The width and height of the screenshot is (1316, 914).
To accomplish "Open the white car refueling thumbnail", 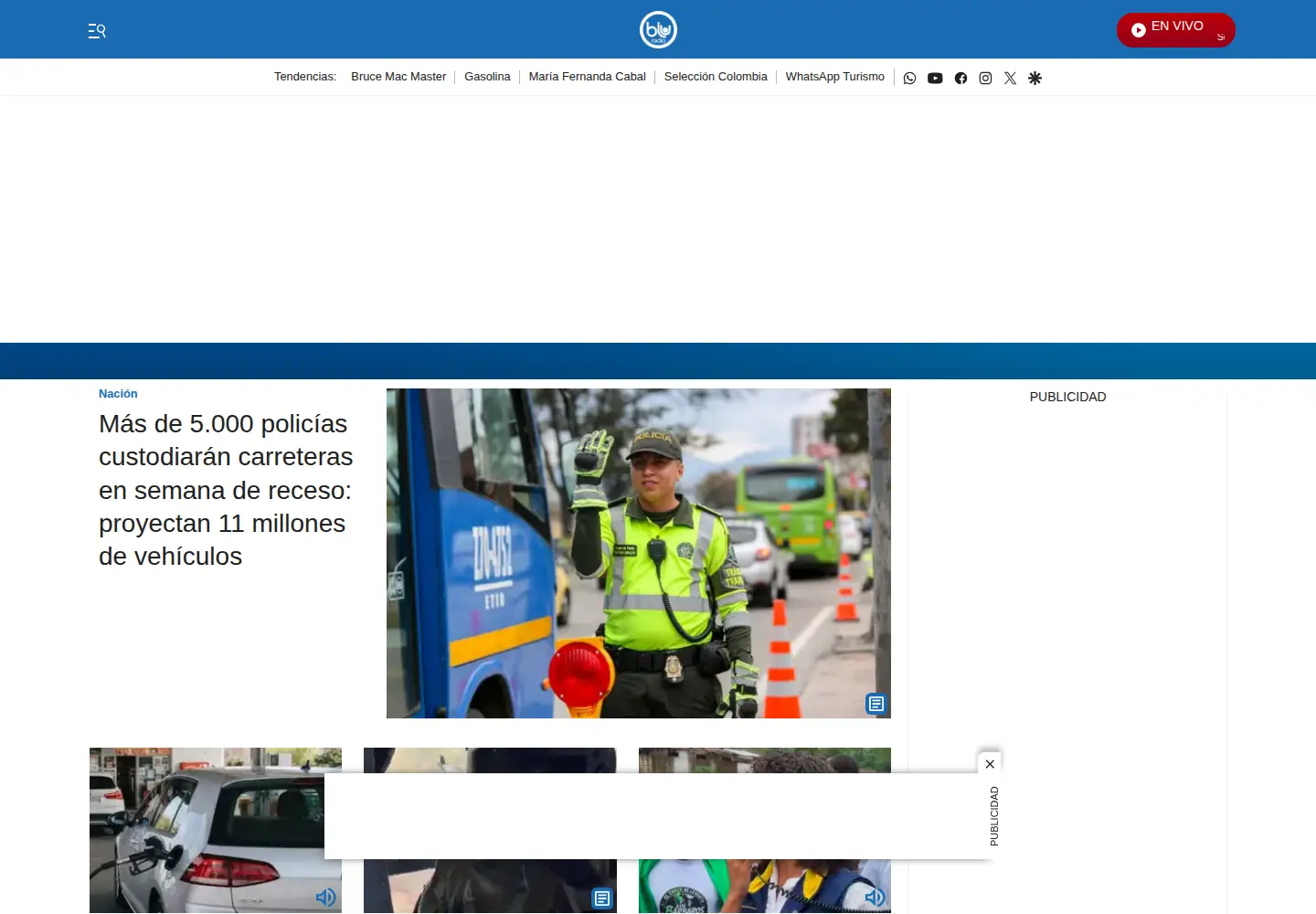I will pos(216,830).
